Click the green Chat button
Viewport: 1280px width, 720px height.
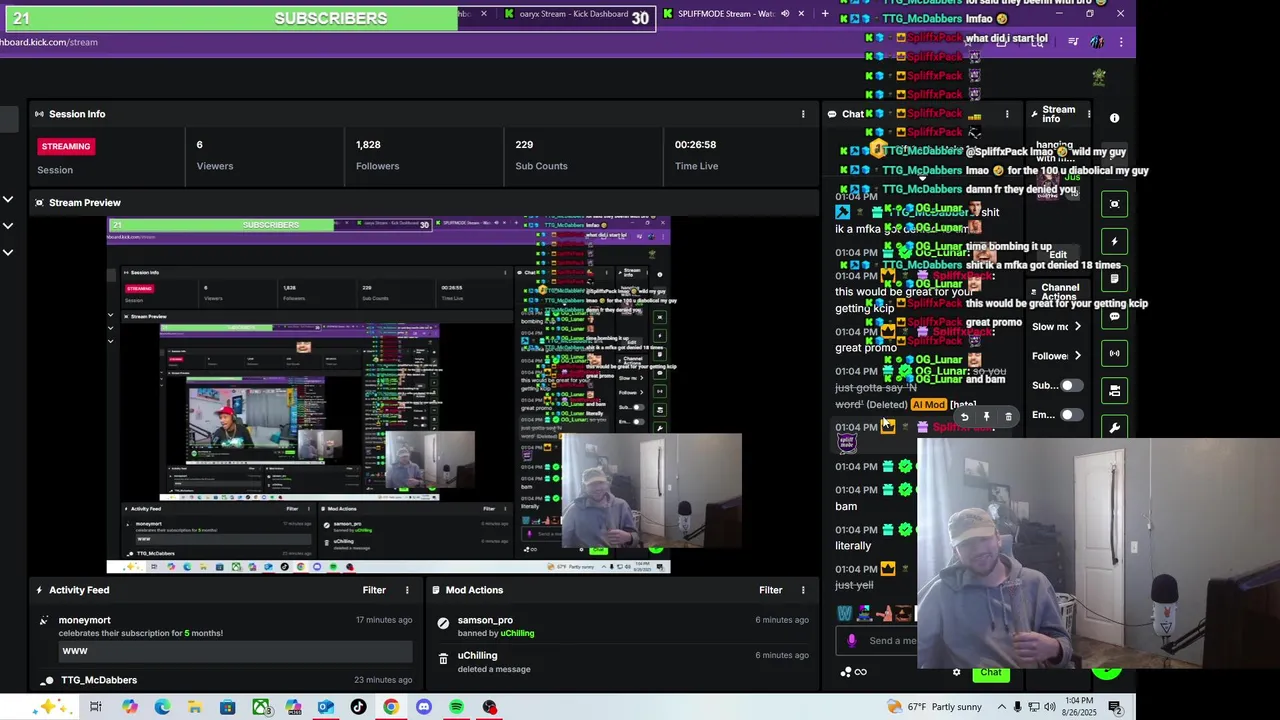(x=991, y=672)
